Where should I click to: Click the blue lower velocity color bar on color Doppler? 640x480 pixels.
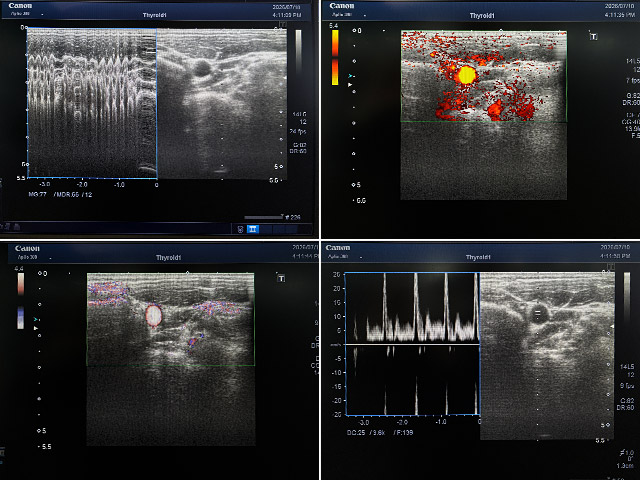[x=20, y=318]
